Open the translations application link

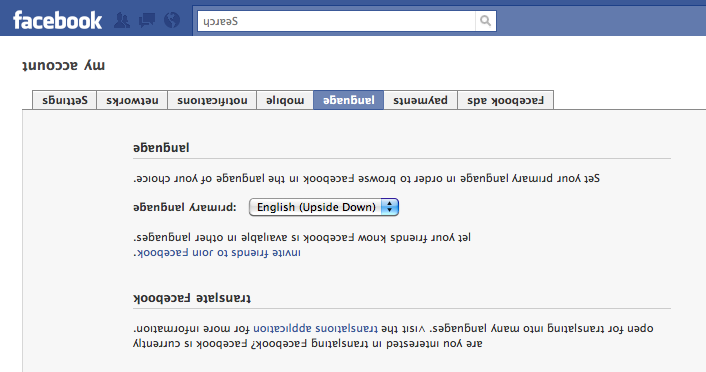click(315, 328)
